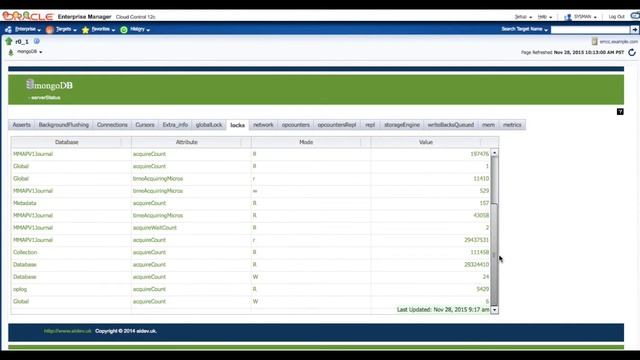This screenshot has height=360, width=640.
Task: Switch to the mem tab
Action: point(488,125)
